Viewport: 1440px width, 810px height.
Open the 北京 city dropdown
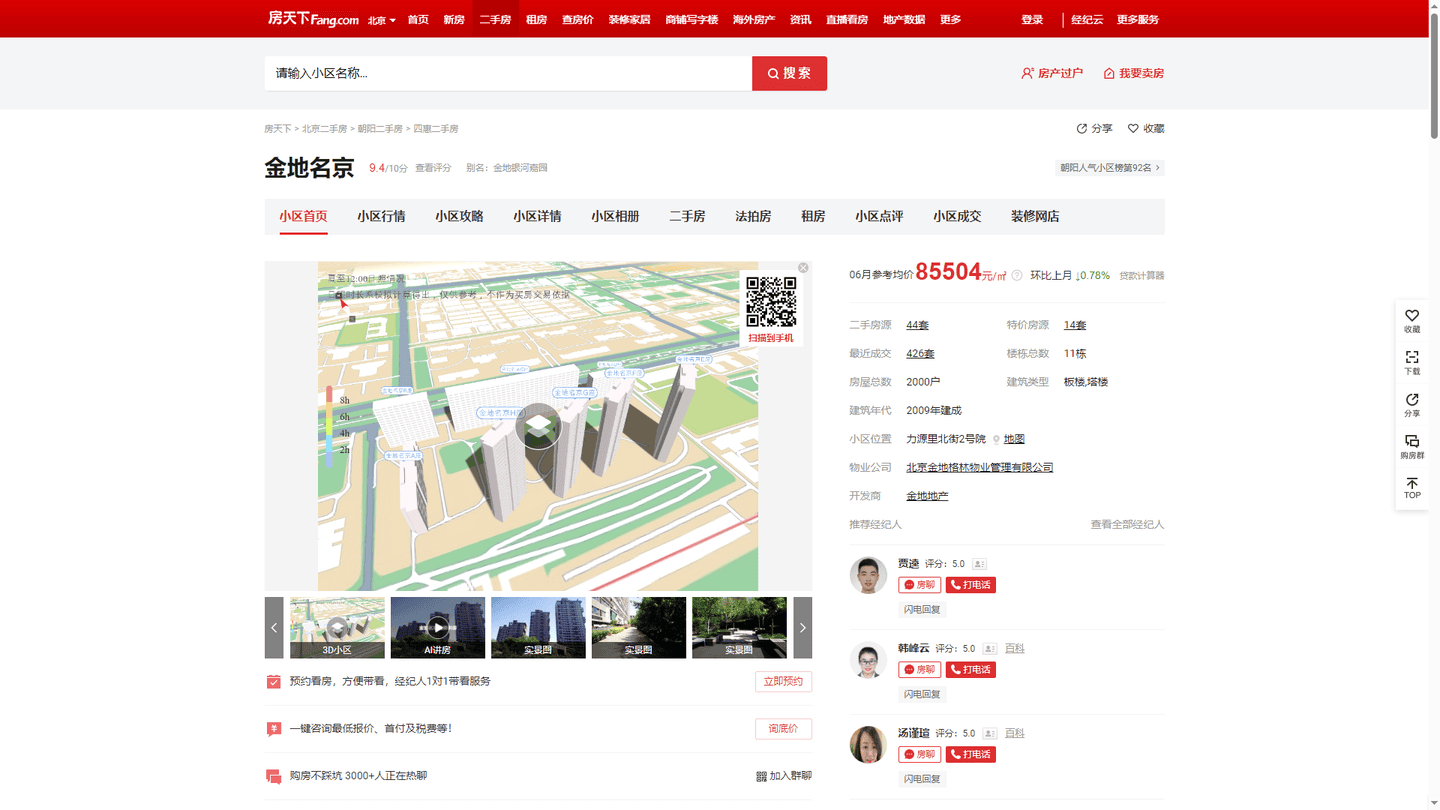pos(381,20)
